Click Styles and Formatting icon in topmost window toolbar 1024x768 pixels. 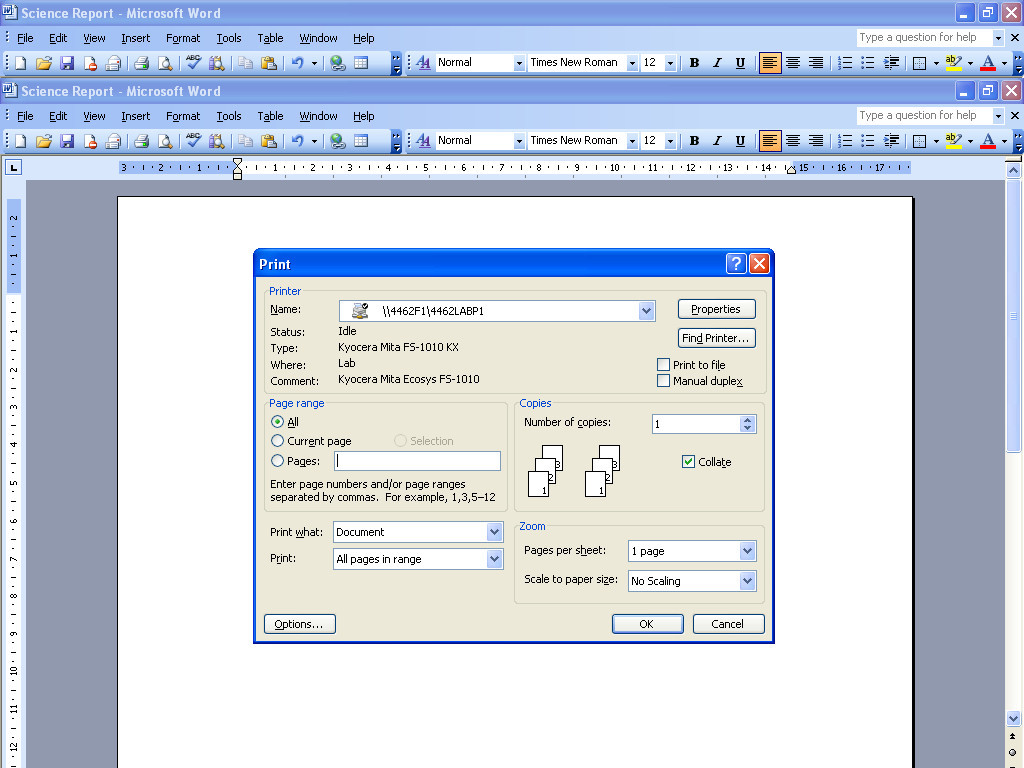click(x=423, y=63)
